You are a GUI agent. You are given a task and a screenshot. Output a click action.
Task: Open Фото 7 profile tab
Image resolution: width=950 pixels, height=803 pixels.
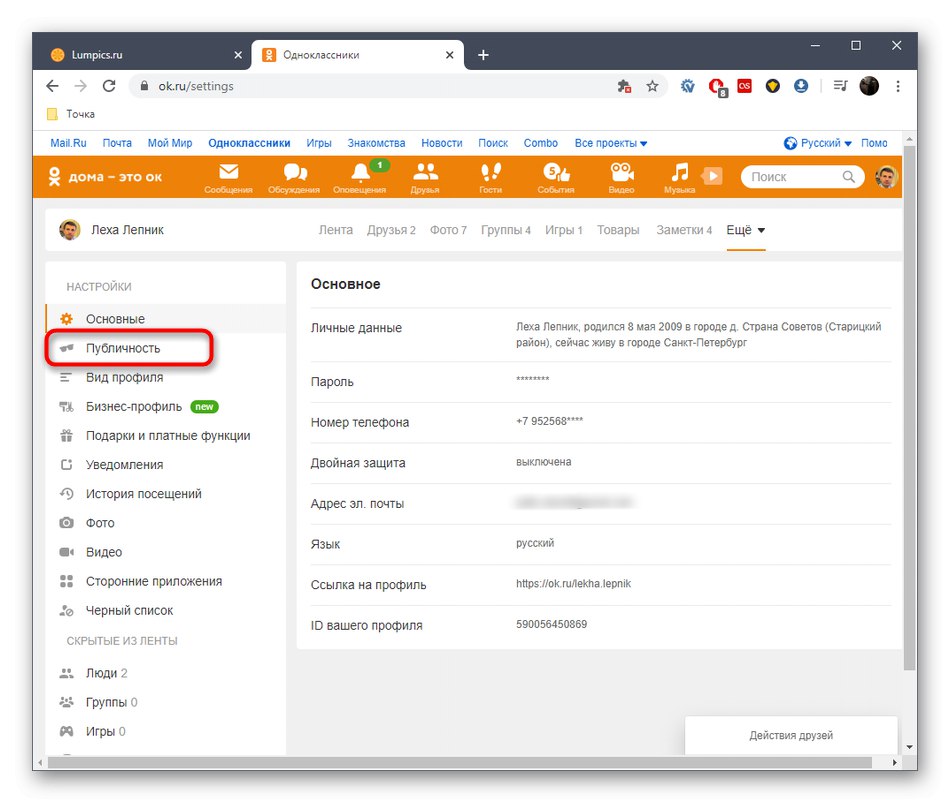tap(448, 230)
